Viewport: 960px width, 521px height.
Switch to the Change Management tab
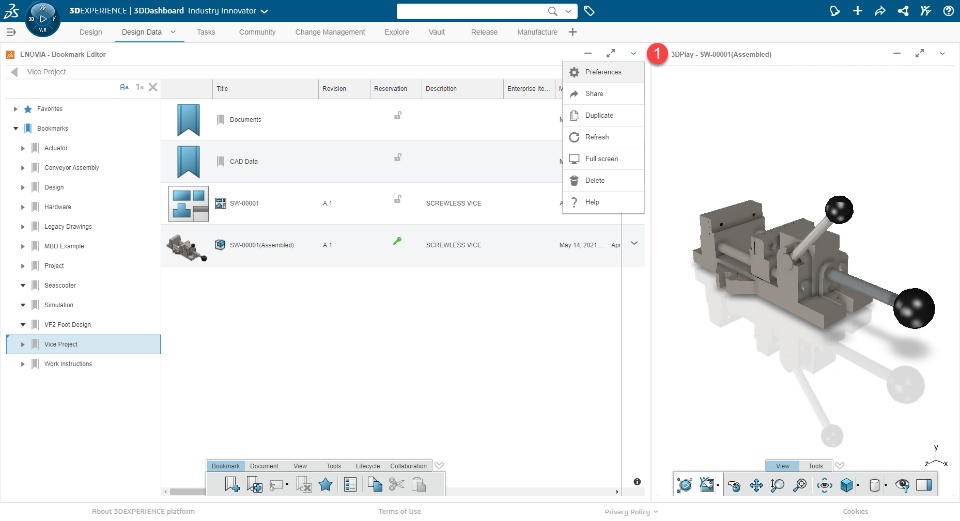coord(330,32)
